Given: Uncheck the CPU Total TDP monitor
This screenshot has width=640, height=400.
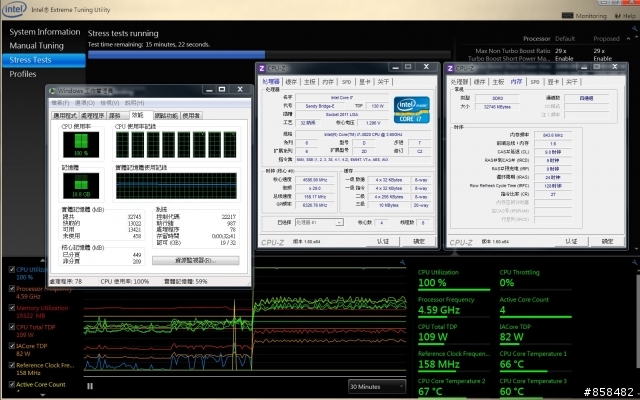Looking at the screenshot, I should 12,327.
